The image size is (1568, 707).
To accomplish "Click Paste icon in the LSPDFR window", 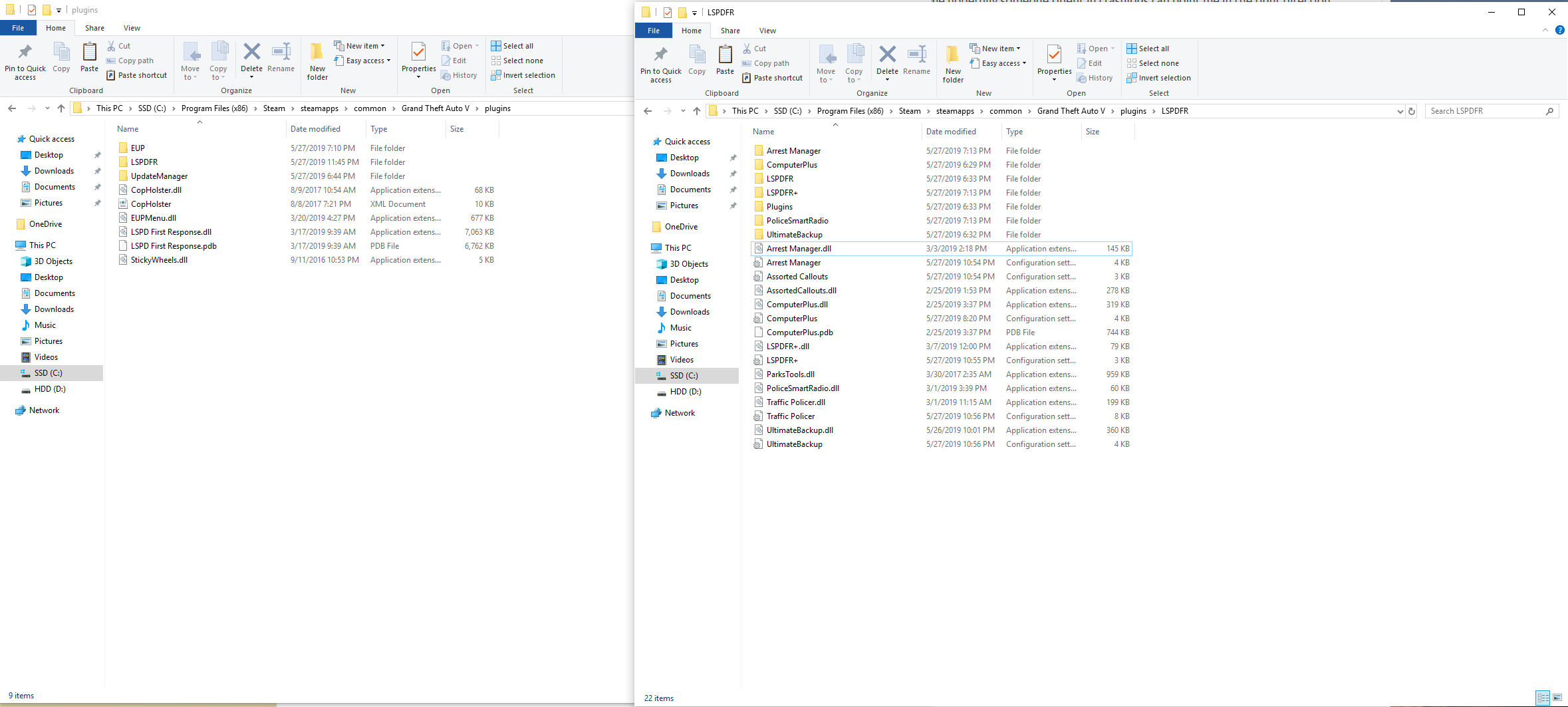I will [725, 61].
